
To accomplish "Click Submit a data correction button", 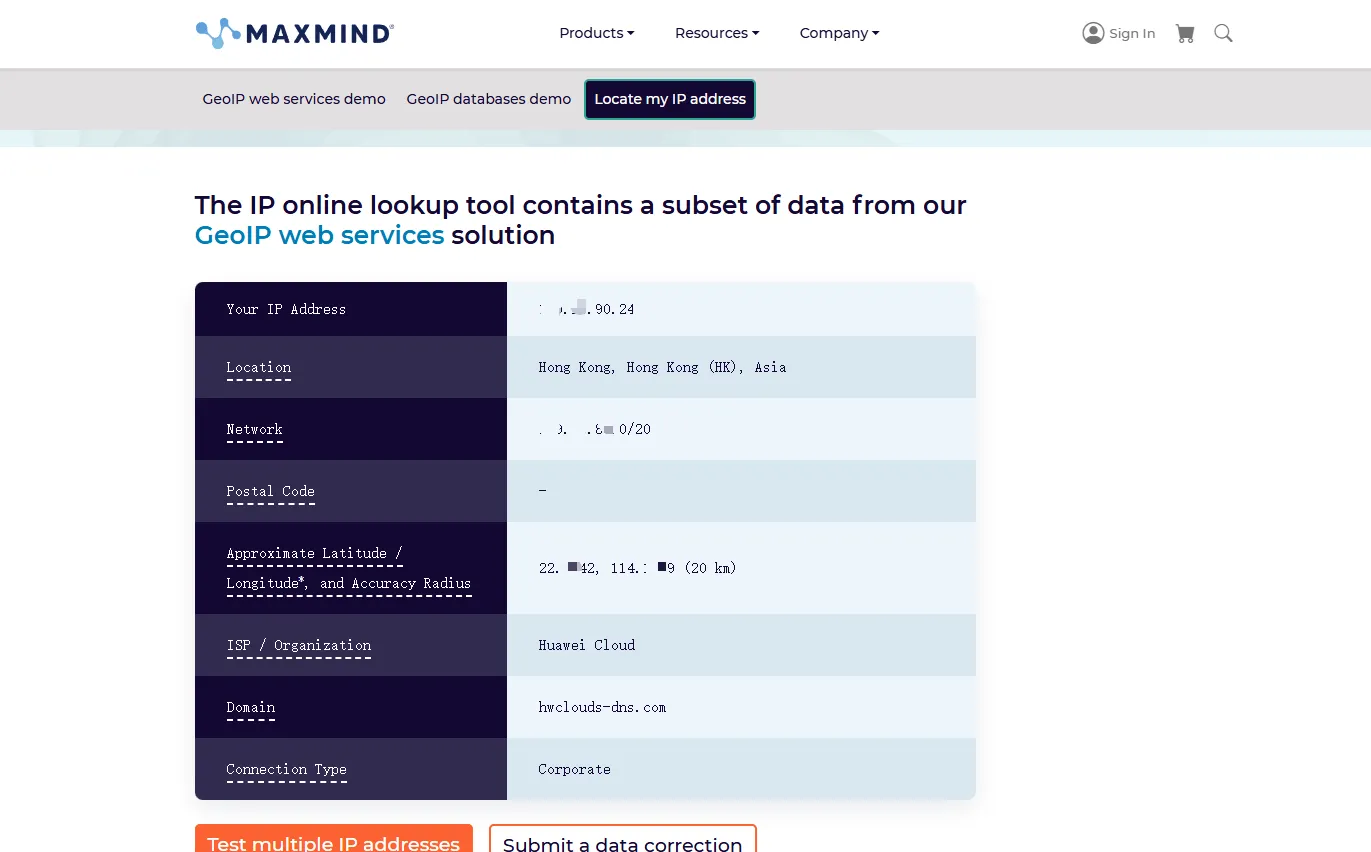I will (x=622, y=842).
